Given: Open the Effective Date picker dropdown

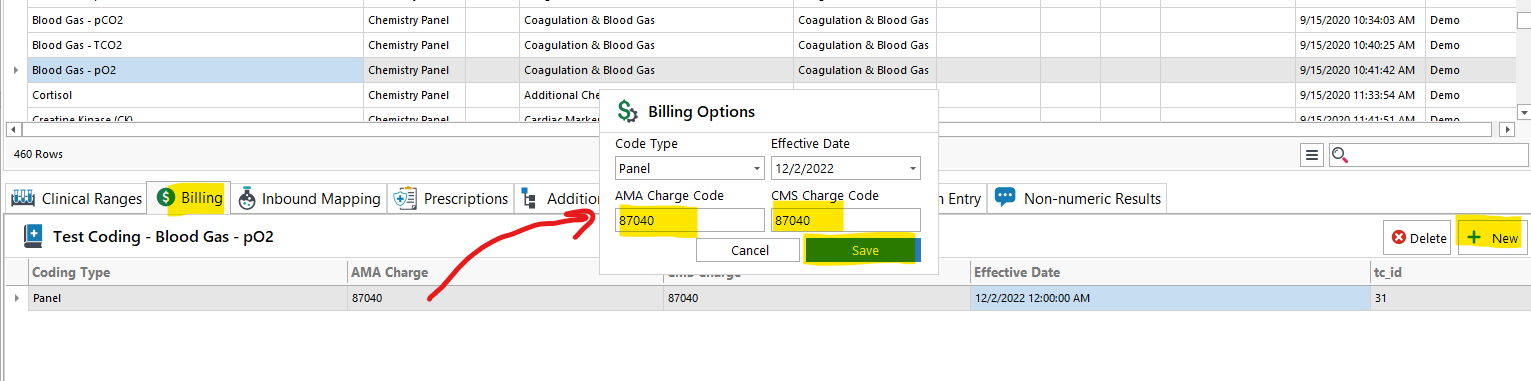Looking at the screenshot, I should pyautogui.click(x=912, y=168).
